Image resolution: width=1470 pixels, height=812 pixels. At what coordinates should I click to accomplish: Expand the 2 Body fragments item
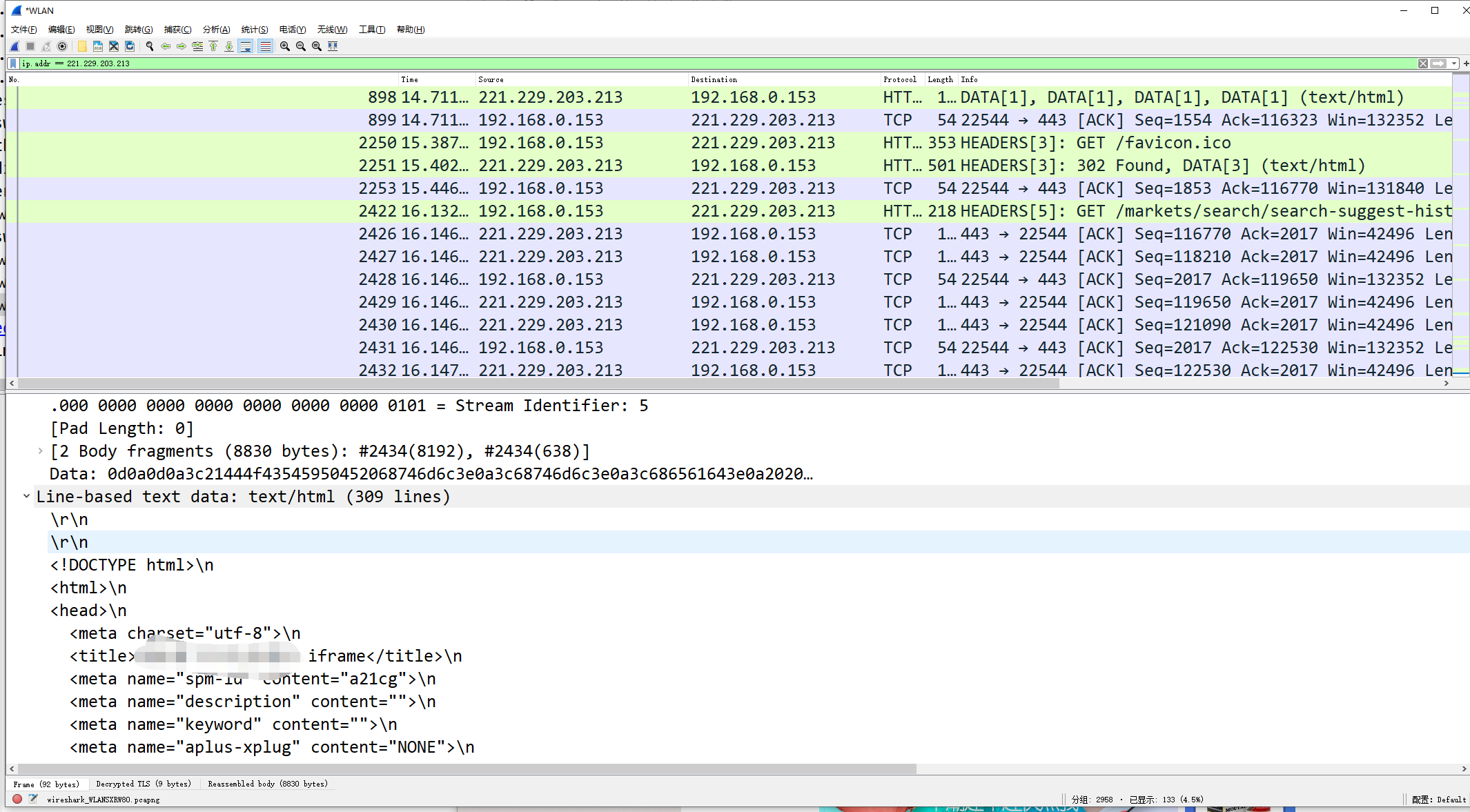[40, 451]
